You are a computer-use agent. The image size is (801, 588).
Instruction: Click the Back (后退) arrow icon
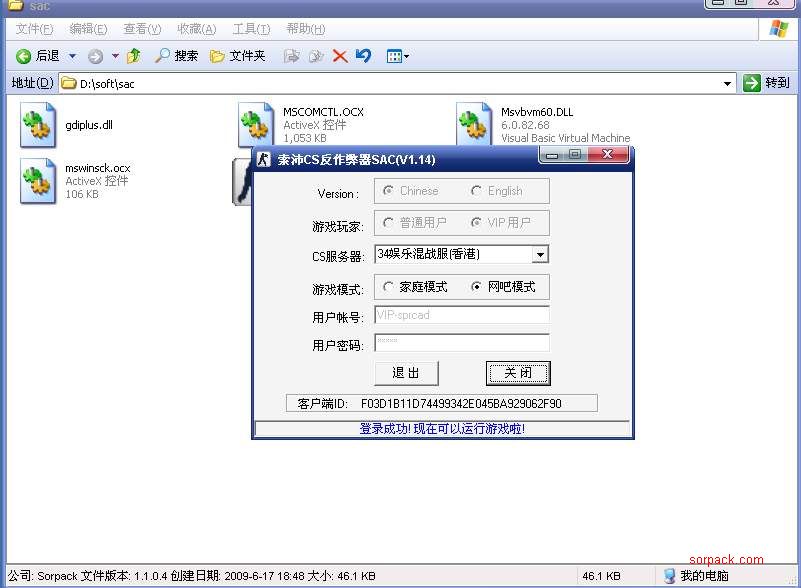tap(24, 56)
